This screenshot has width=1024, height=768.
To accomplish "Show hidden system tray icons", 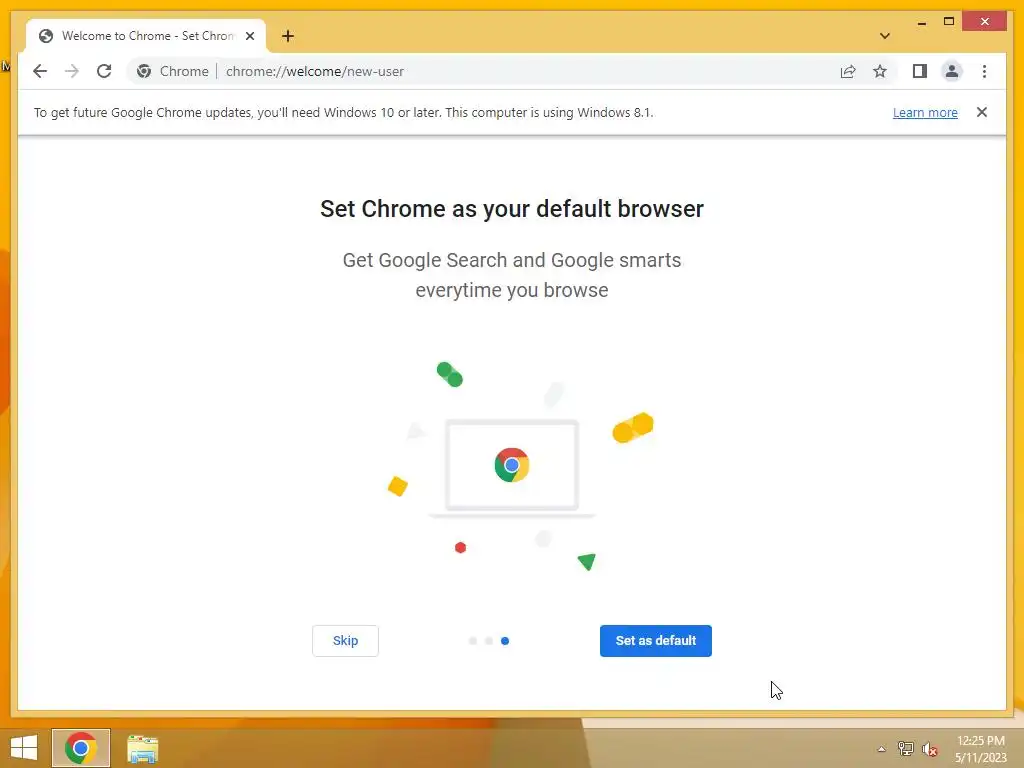I will click(x=881, y=749).
